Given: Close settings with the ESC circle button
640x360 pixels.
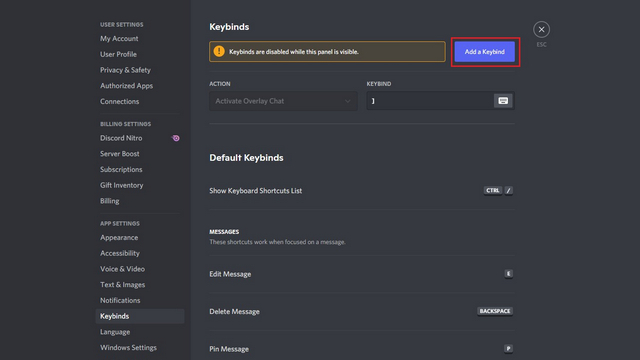Looking at the screenshot, I should click(x=541, y=29).
